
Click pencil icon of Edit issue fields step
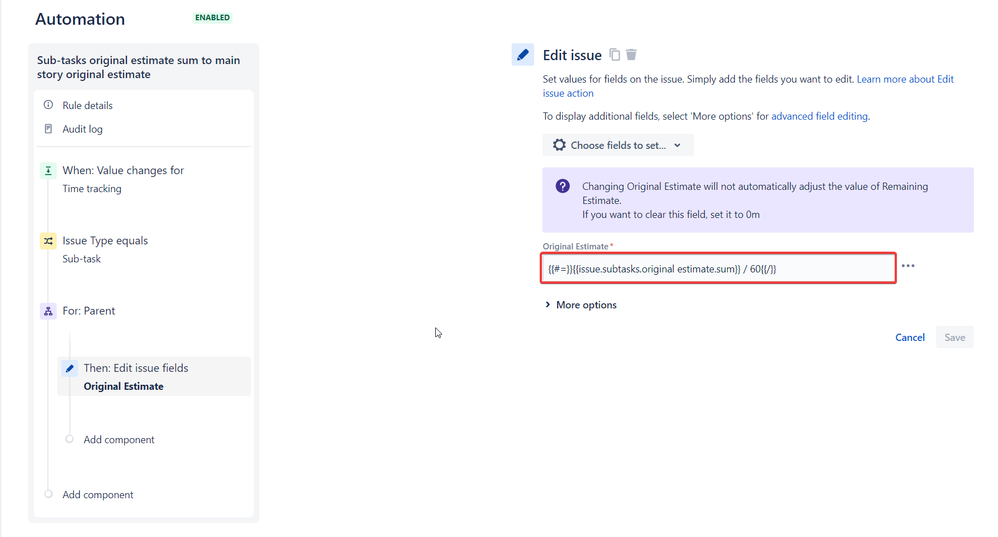(70, 368)
